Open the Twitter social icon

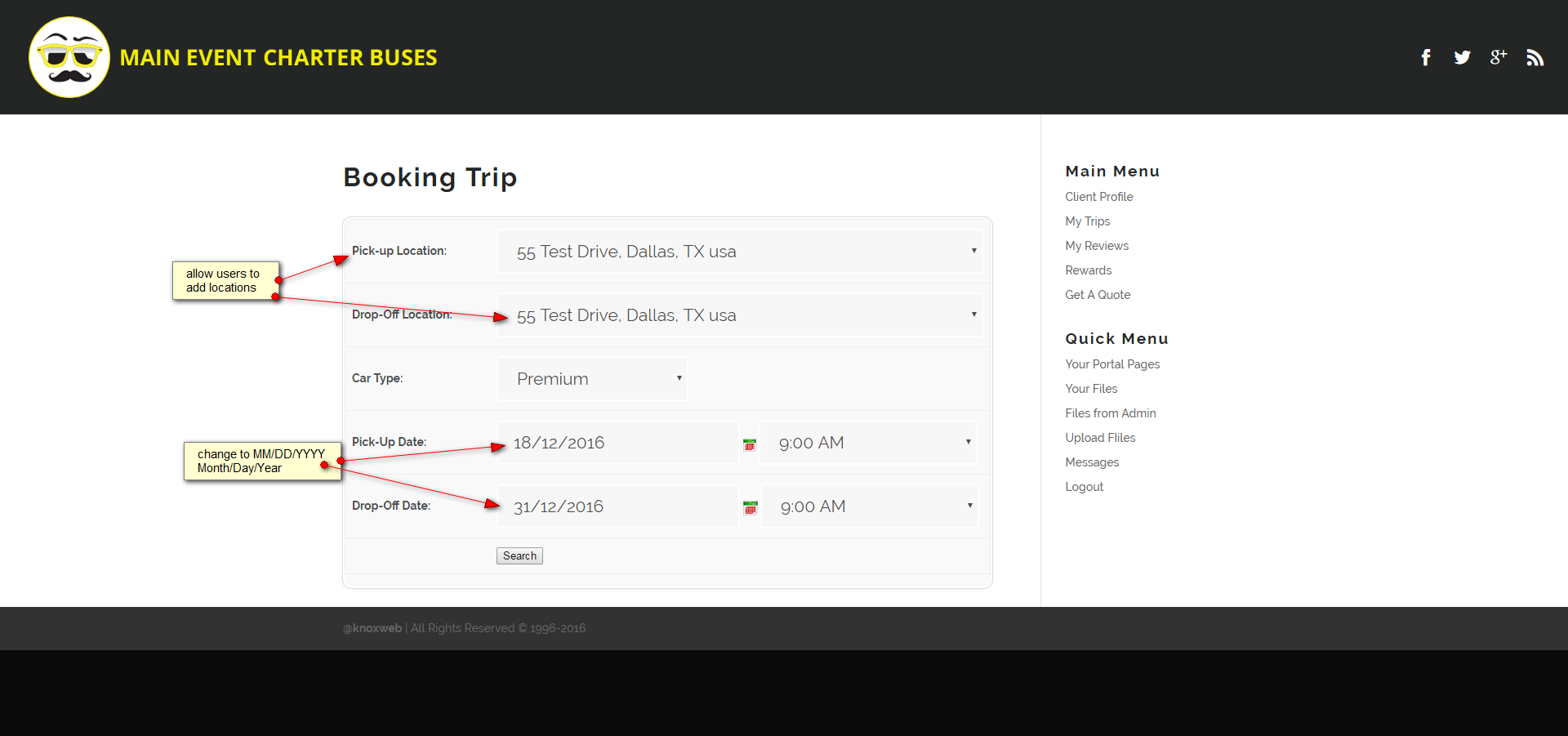(x=1462, y=57)
